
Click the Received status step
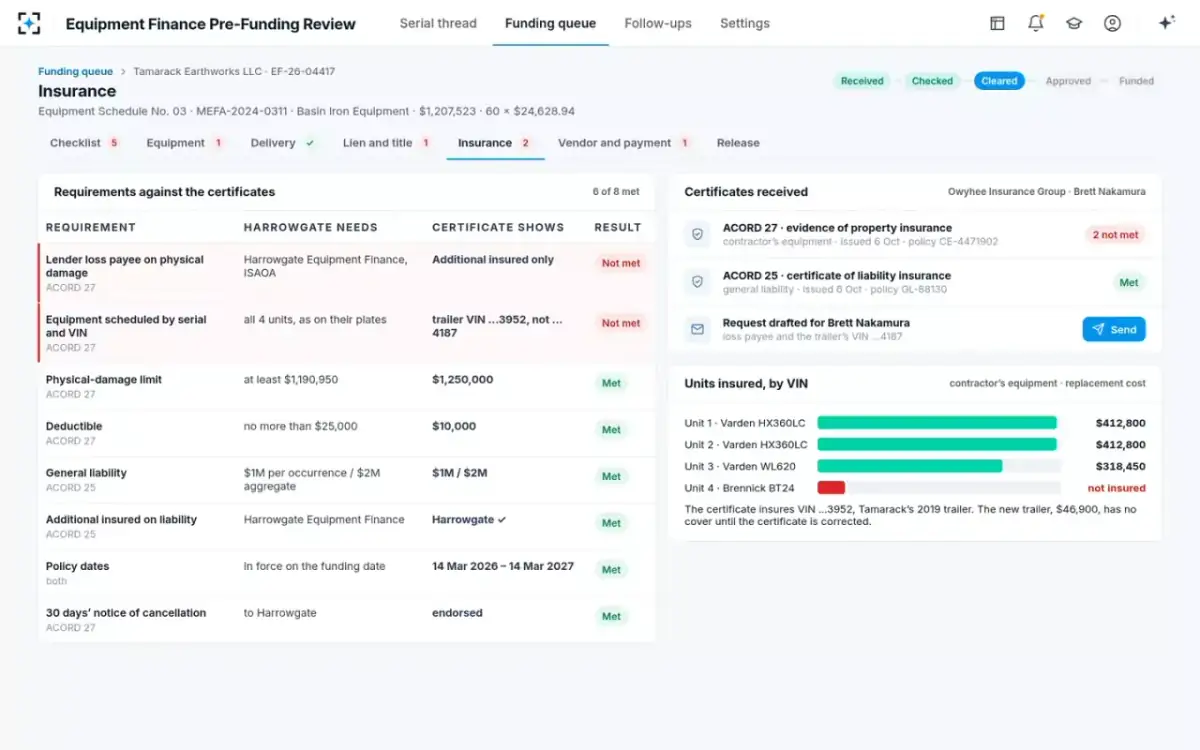[x=862, y=81]
